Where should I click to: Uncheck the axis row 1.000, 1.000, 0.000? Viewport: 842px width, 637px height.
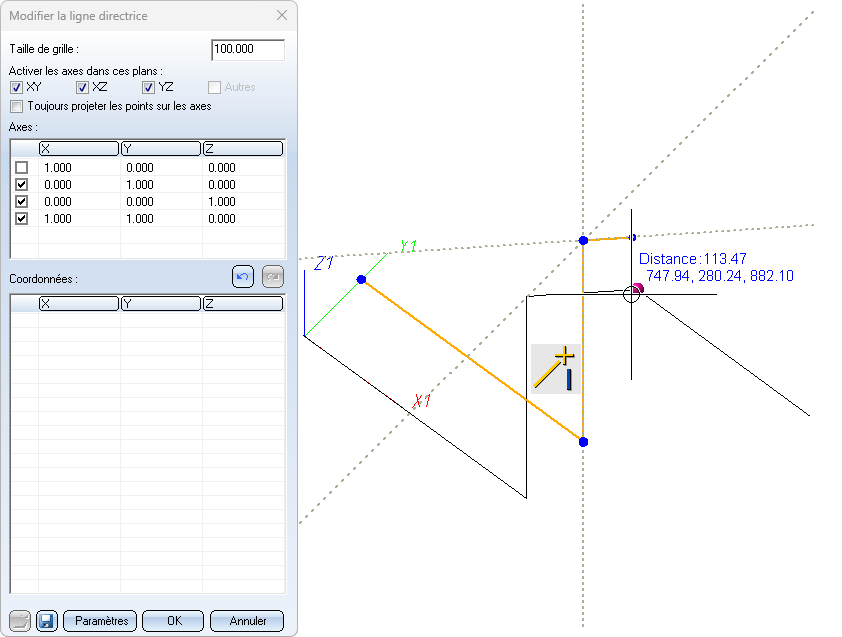[x=21, y=218]
